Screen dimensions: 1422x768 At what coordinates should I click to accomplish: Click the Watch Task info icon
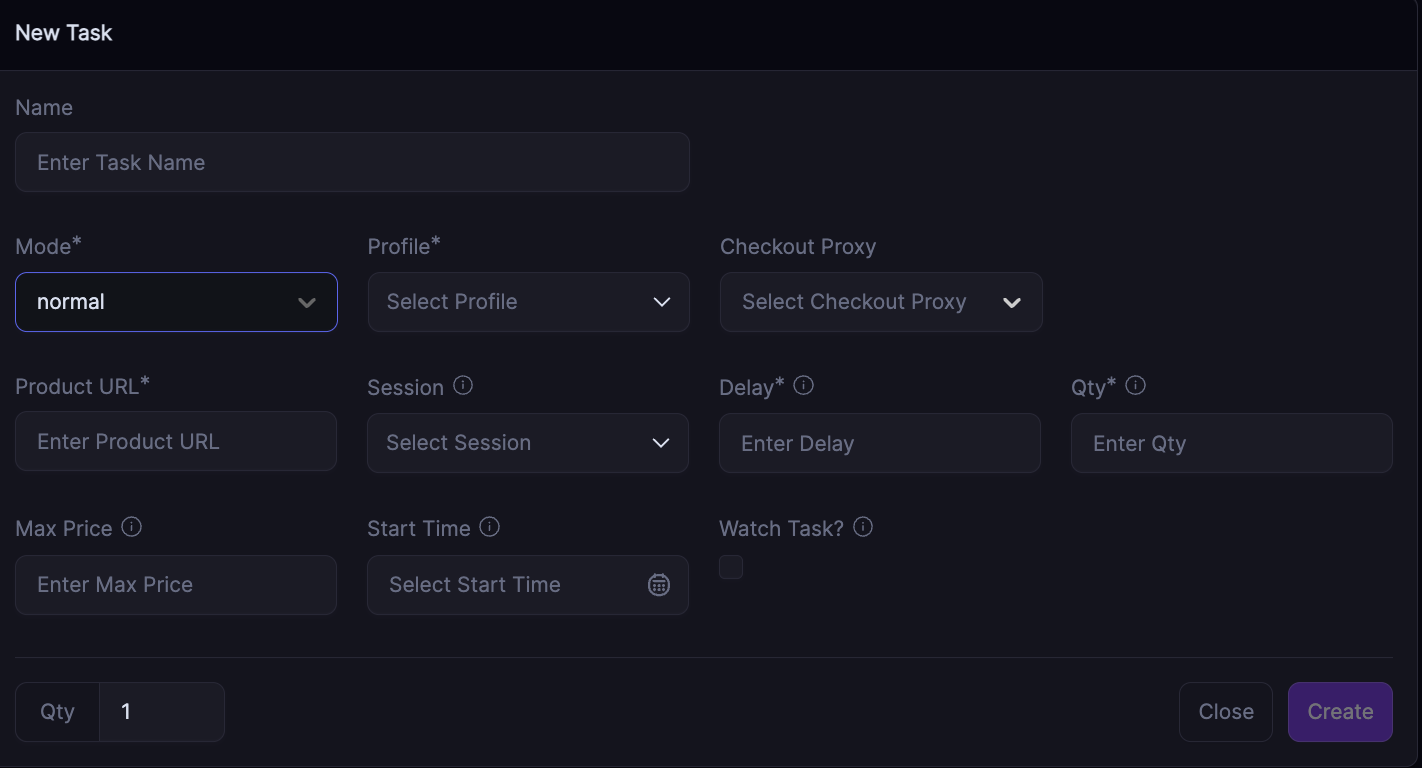click(863, 527)
